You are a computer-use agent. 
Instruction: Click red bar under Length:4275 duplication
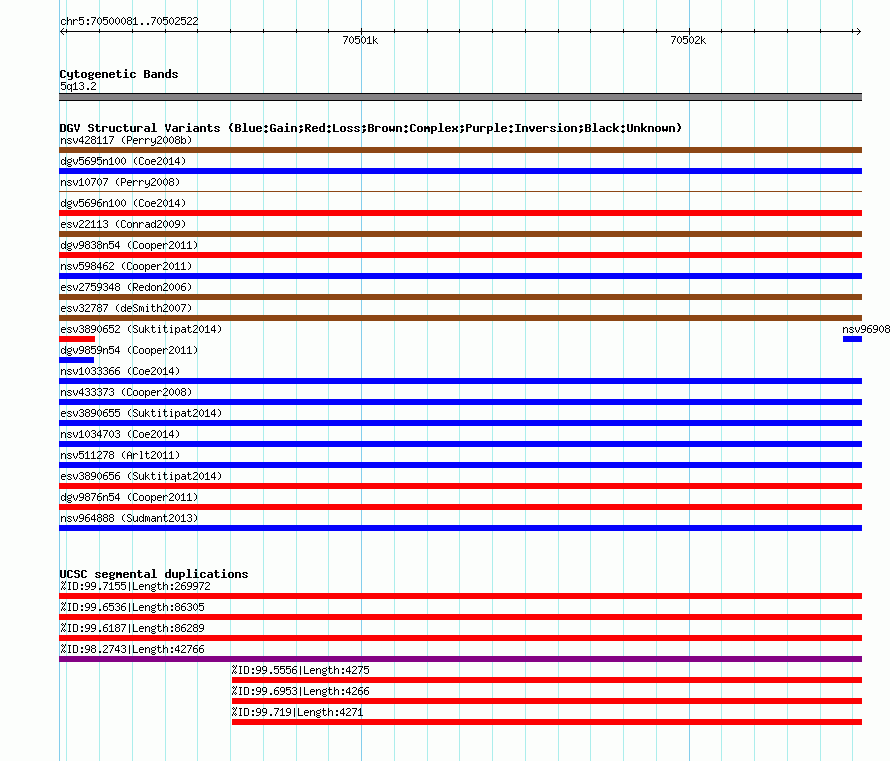[547, 680]
